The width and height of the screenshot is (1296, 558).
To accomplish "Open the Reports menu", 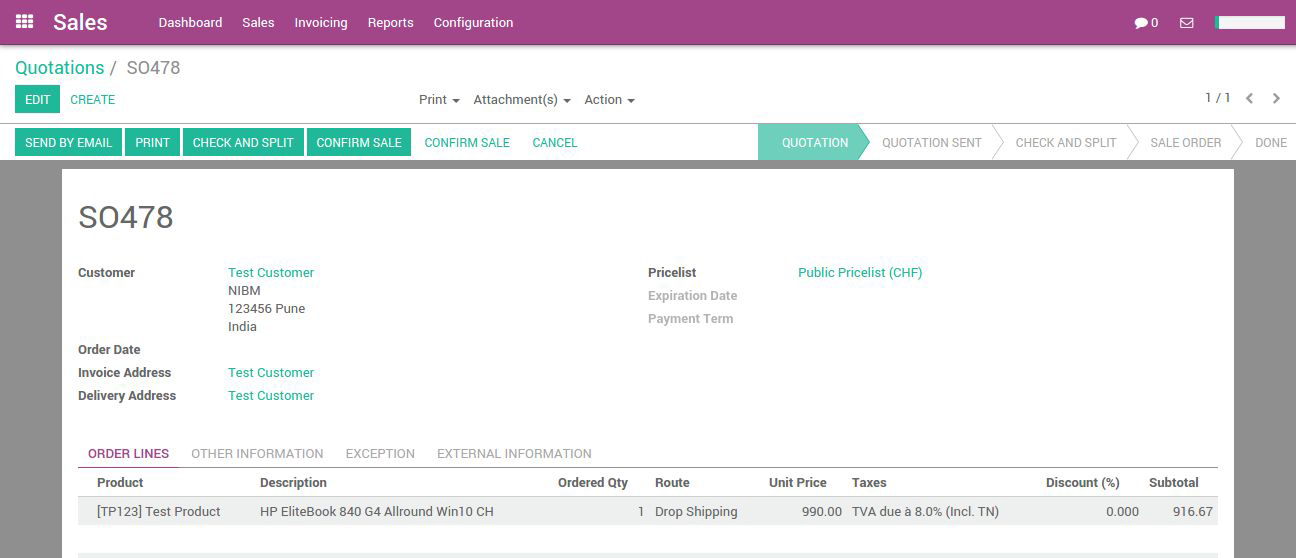I will pyautogui.click(x=390, y=22).
